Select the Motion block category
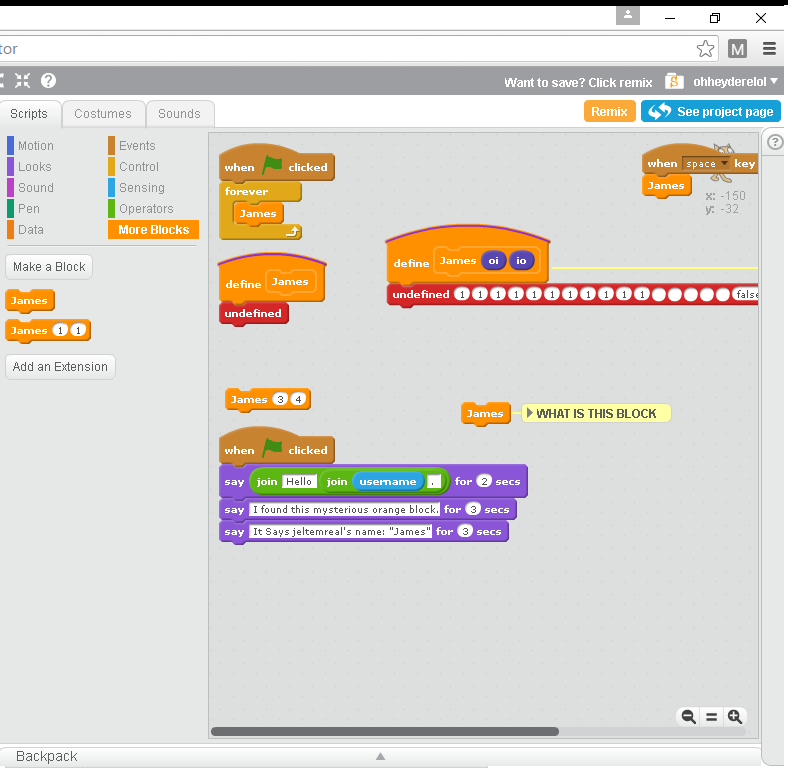 [x=36, y=146]
